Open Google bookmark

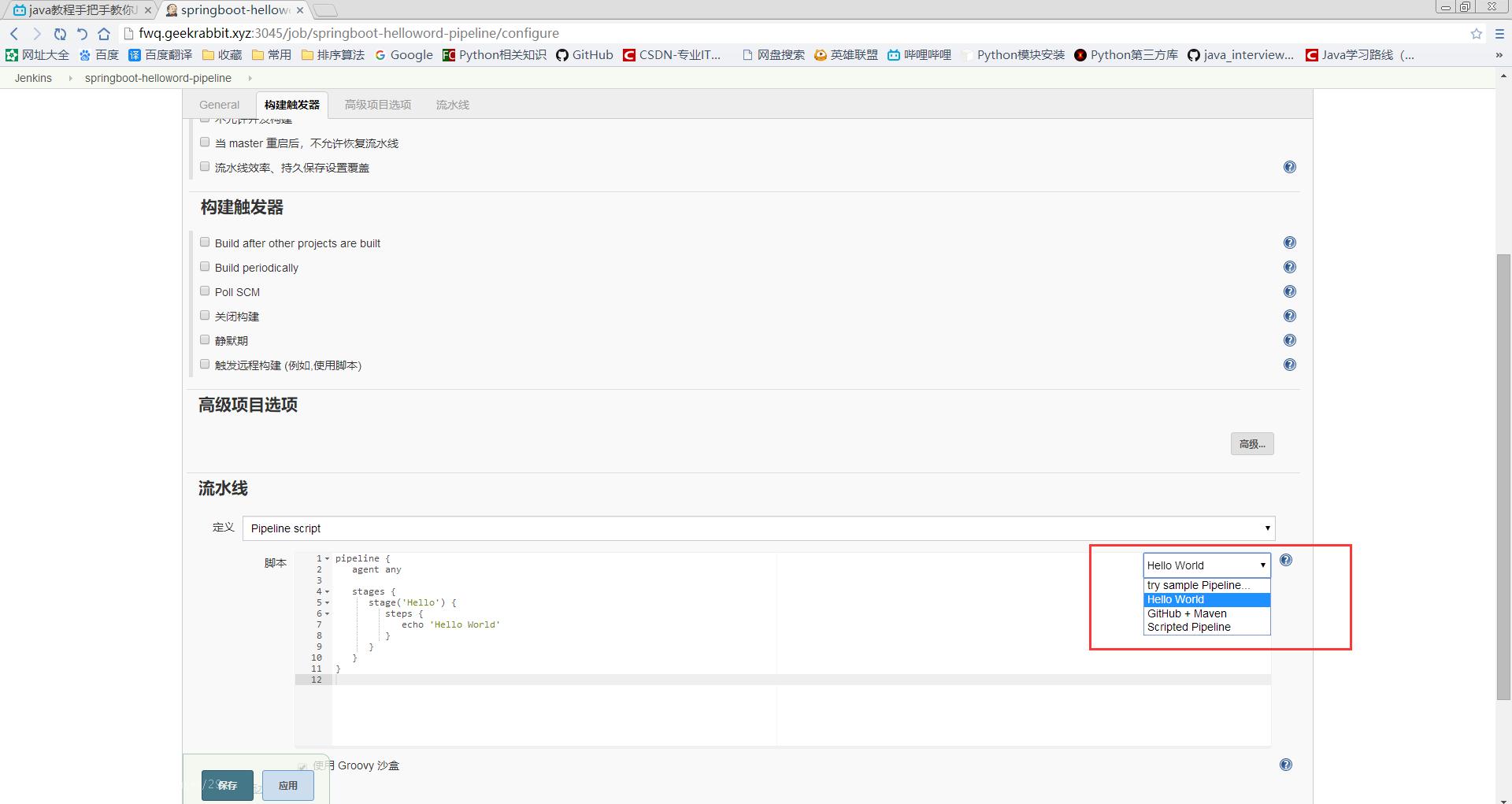tap(404, 54)
